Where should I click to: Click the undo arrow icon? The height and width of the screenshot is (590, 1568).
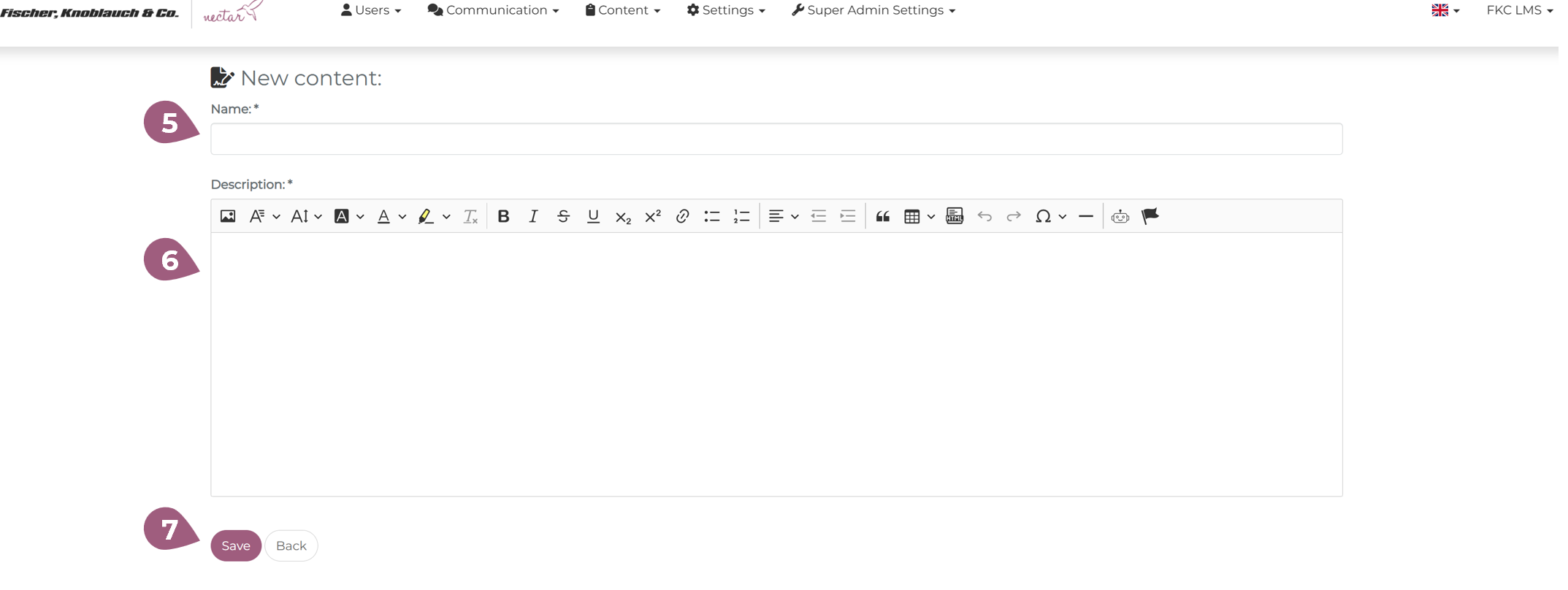(x=984, y=216)
